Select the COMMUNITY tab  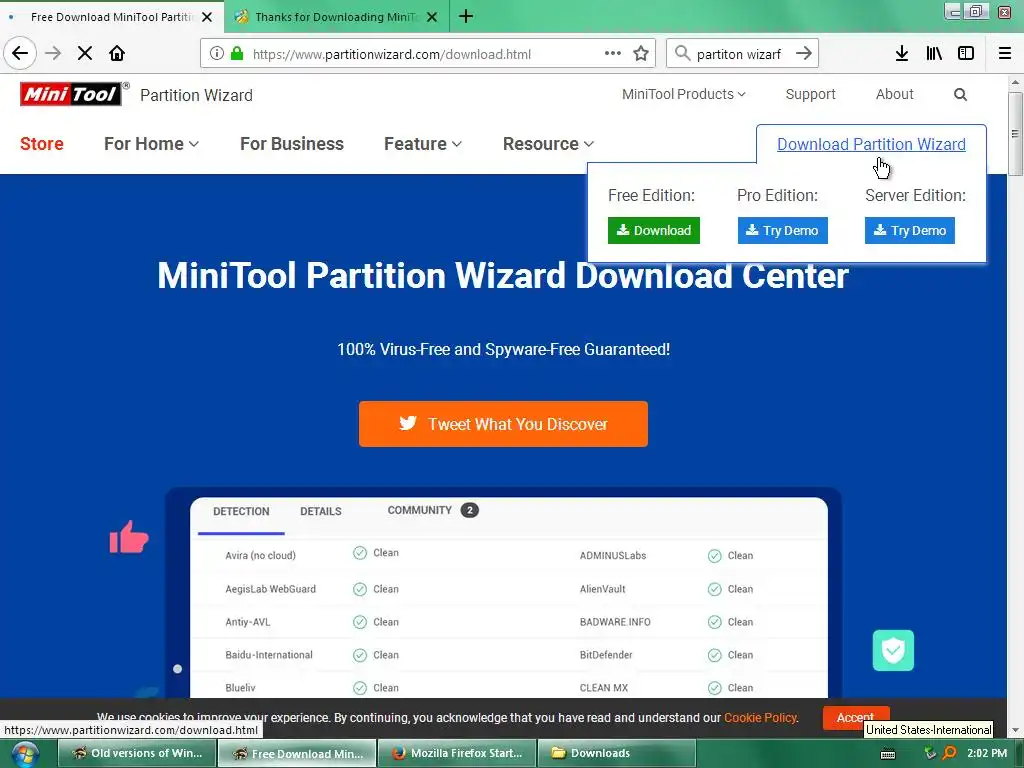coord(432,510)
